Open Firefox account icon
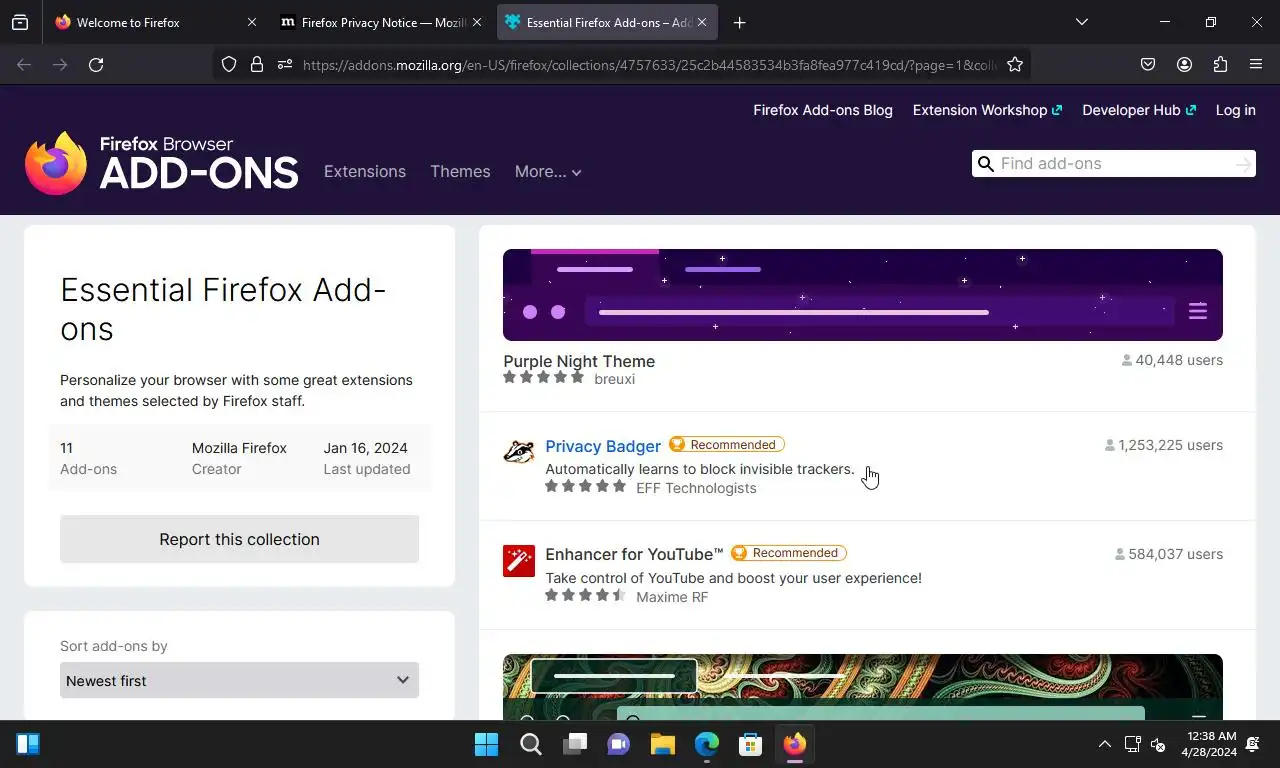Screen dimensions: 1280x768 pos(1184,64)
